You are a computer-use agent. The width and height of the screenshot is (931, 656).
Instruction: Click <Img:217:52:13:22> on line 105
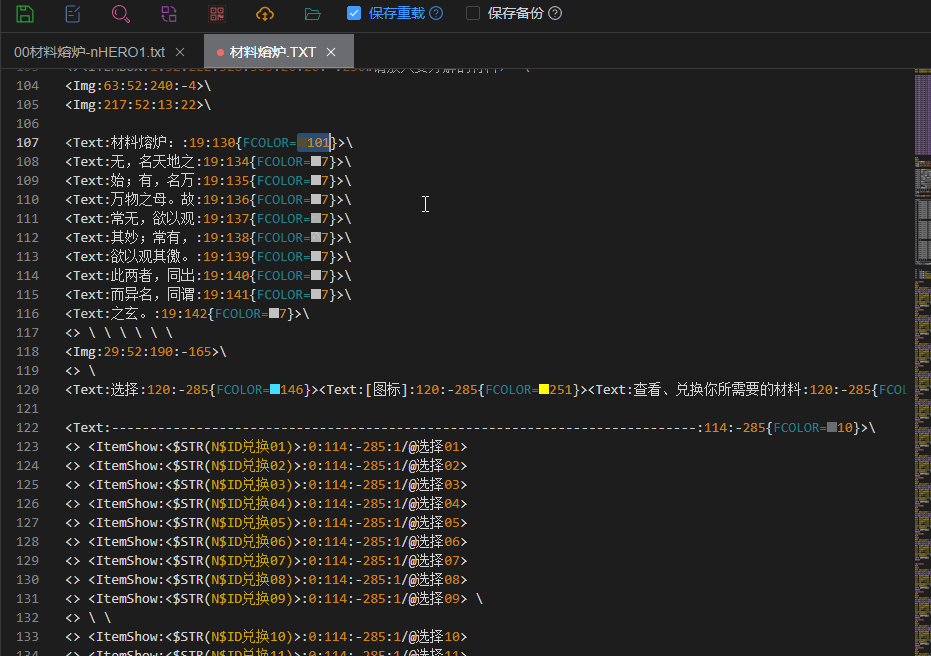(134, 104)
